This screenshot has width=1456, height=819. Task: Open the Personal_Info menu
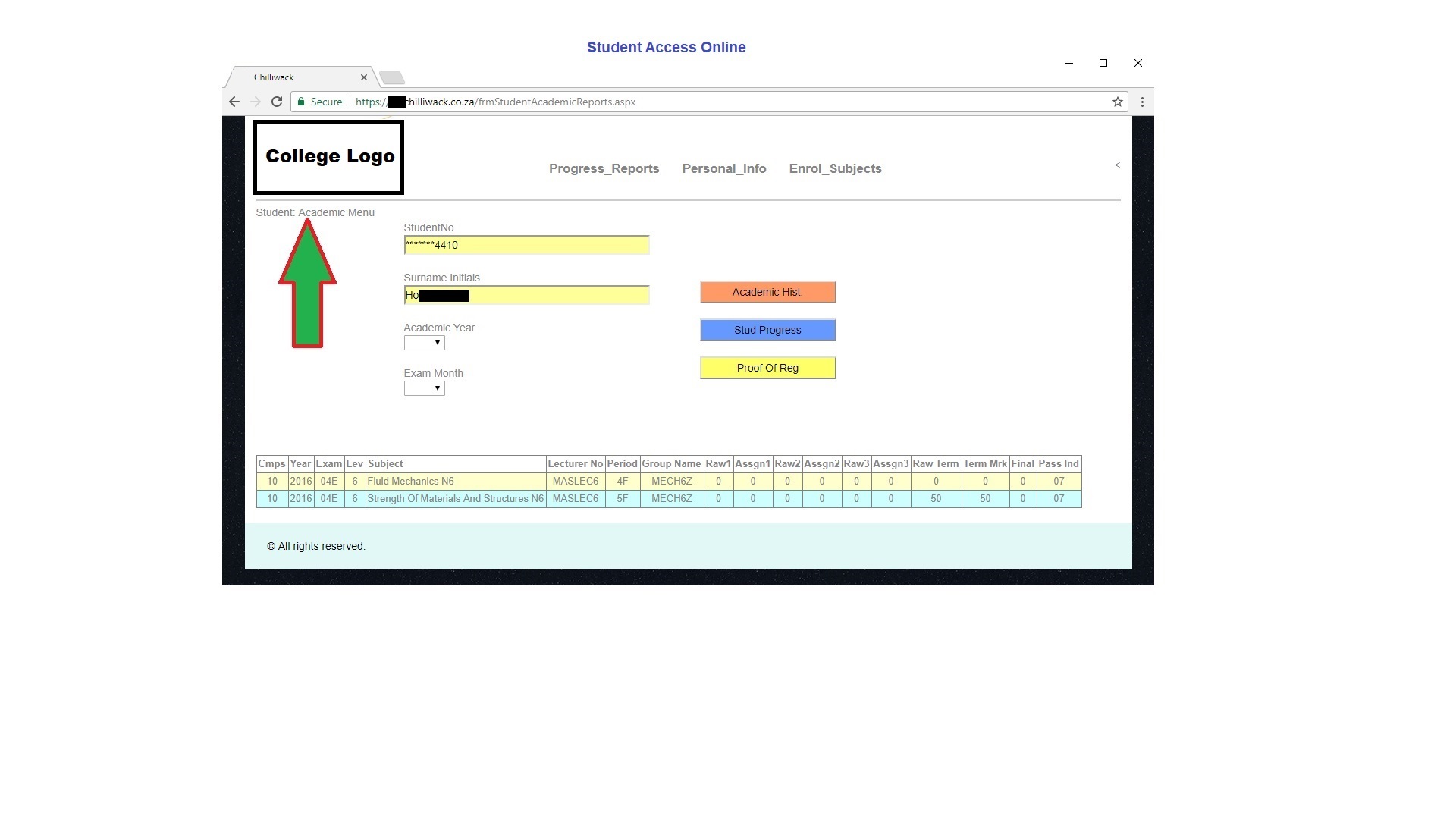coord(723,168)
